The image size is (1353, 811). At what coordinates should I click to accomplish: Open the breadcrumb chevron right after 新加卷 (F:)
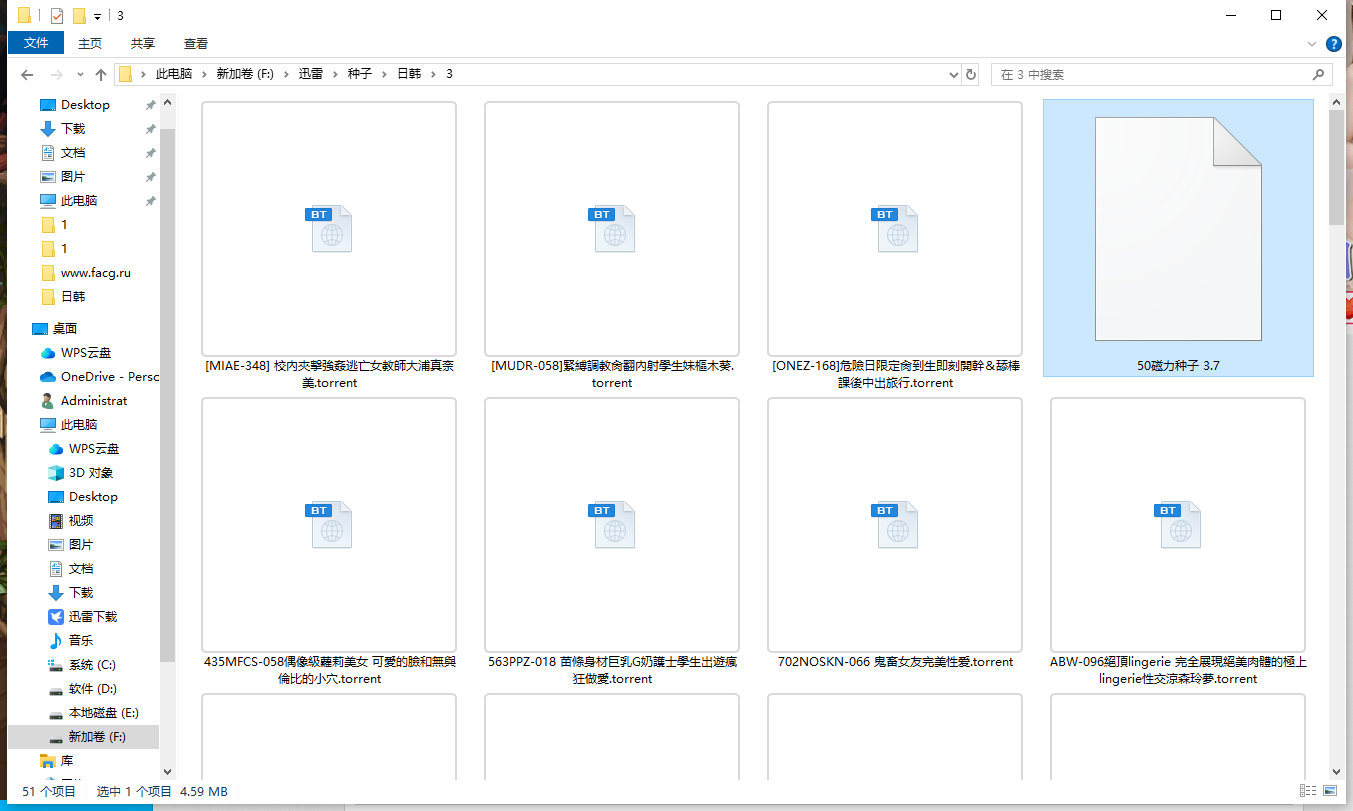pyautogui.click(x=285, y=75)
